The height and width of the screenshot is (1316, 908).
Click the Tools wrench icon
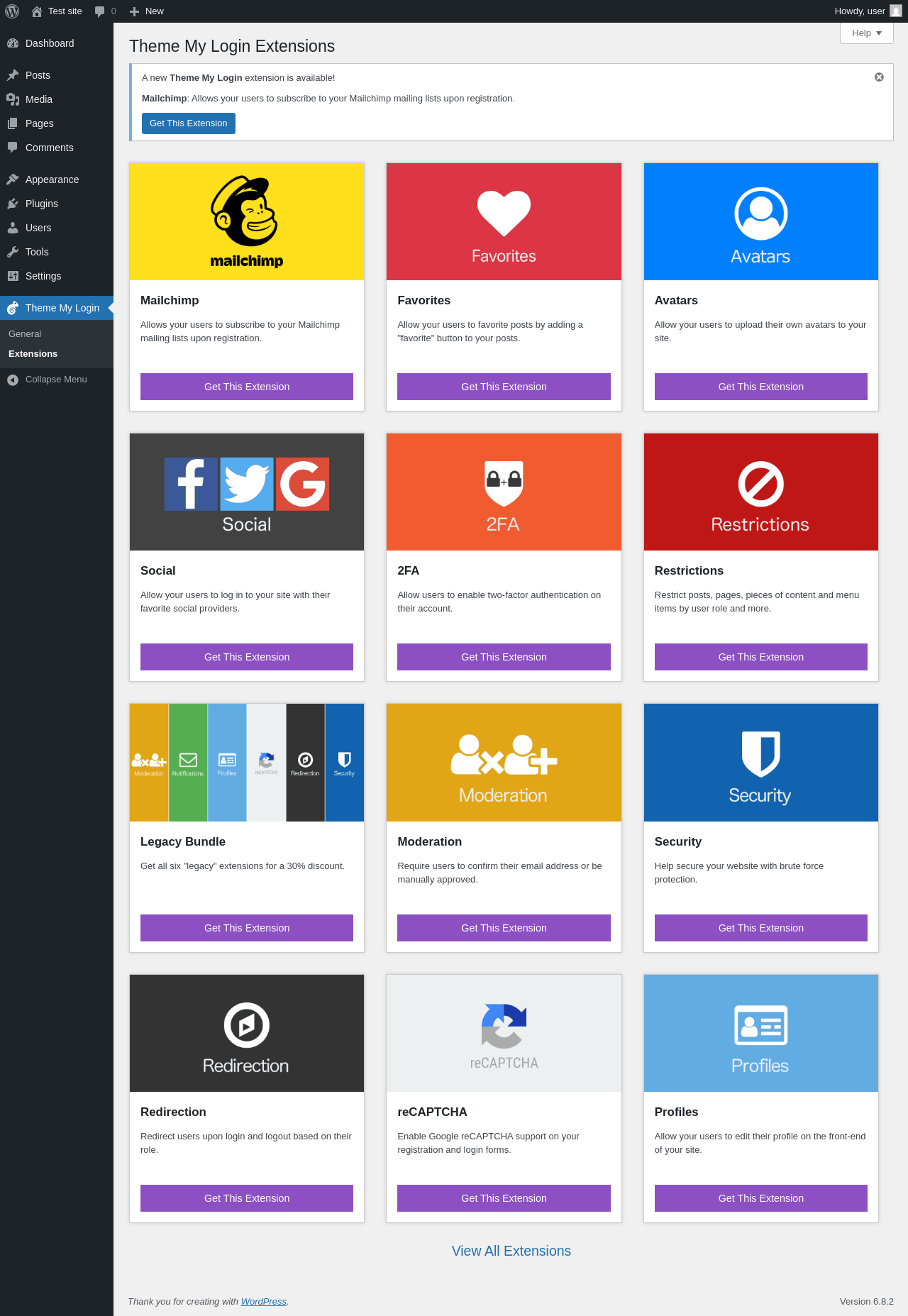click(13, 252)
